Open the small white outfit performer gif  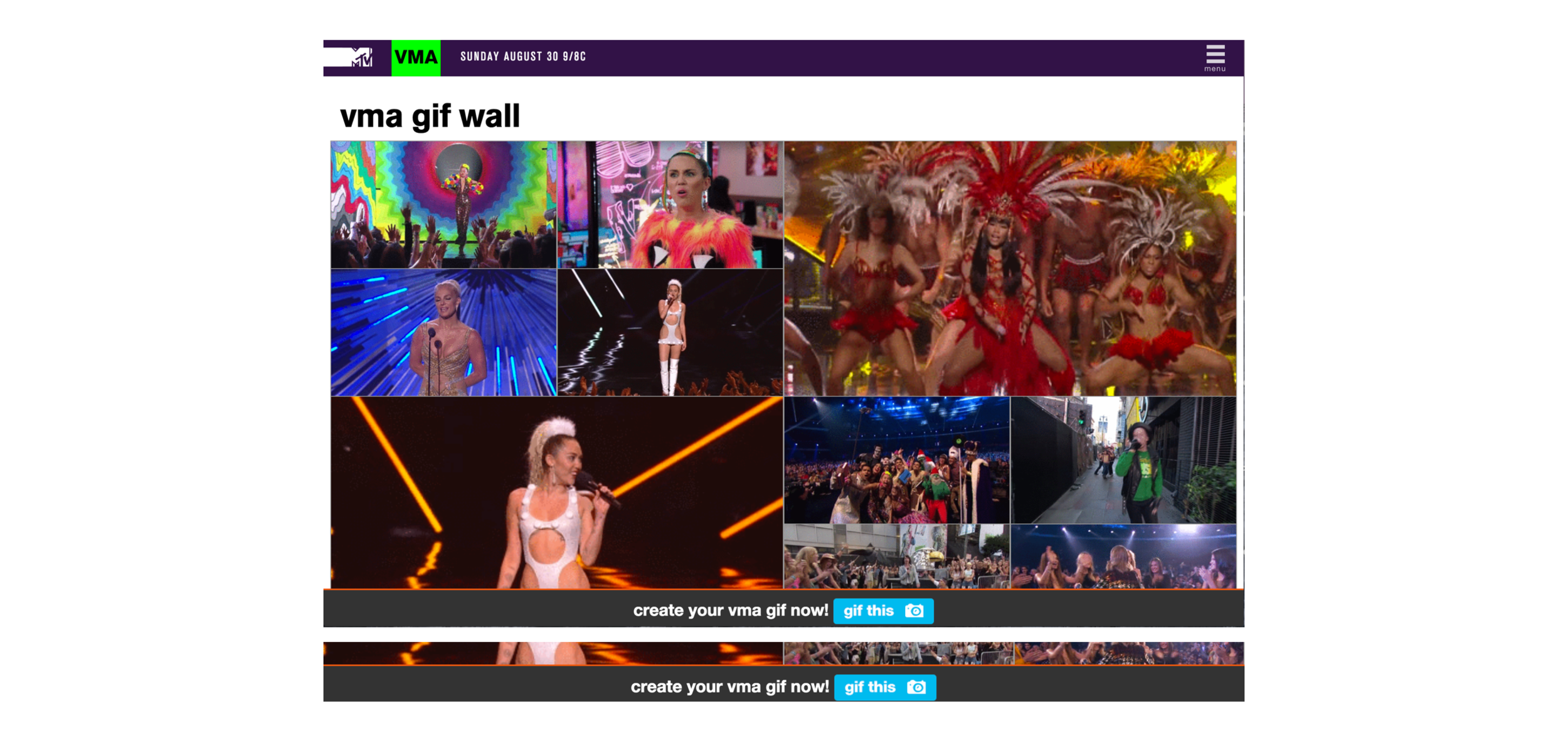[670, 333]
